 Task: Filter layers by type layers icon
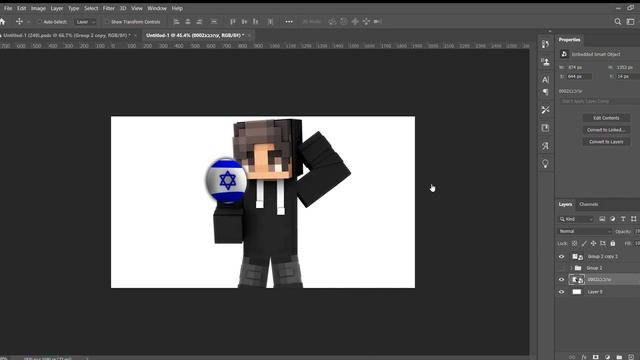tap(623, 219)
